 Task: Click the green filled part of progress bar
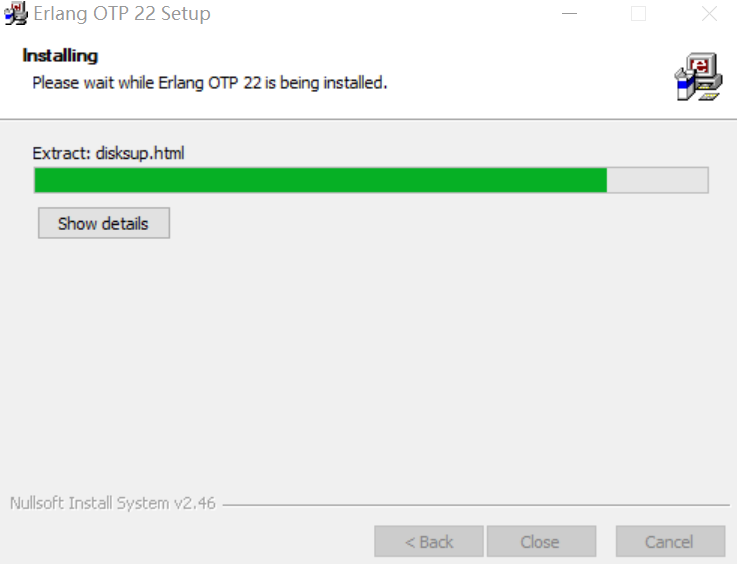[x=321, y=180]
